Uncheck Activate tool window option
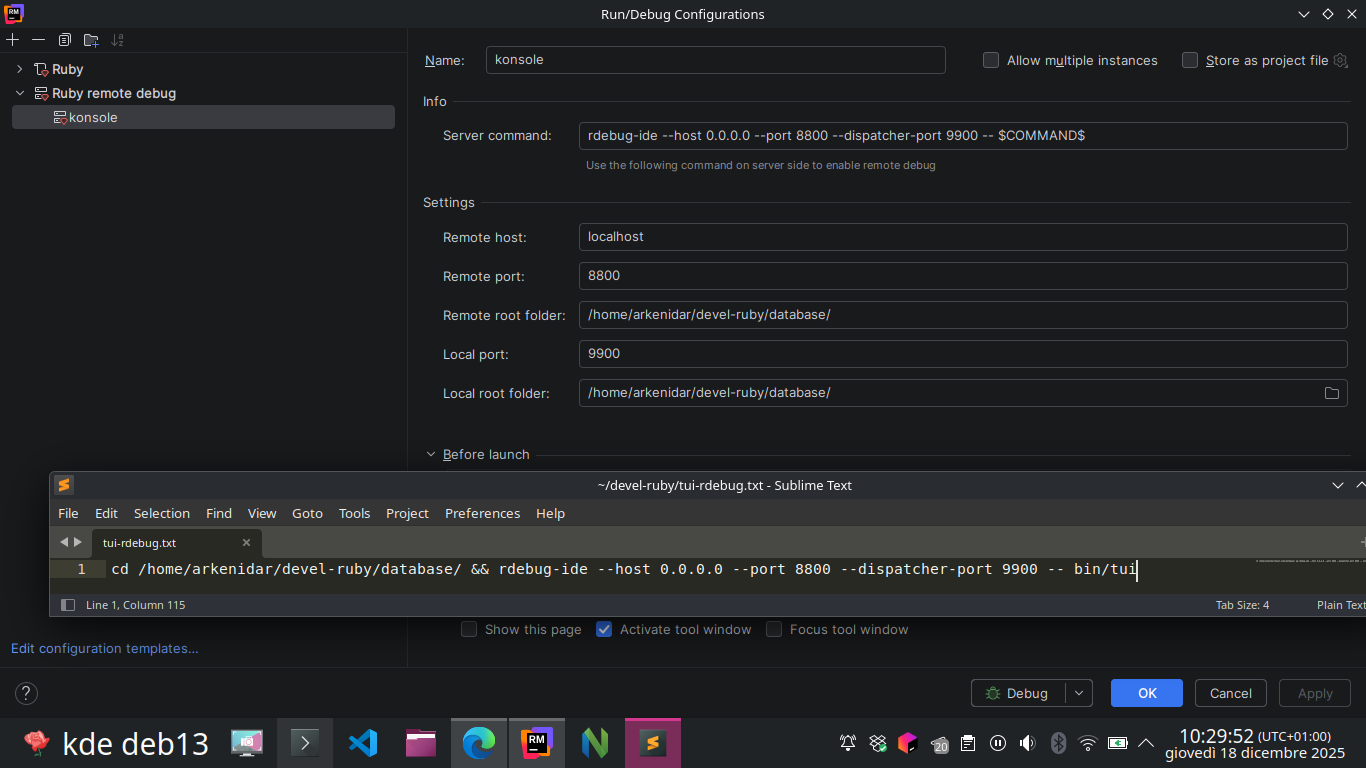 [604, 630]
